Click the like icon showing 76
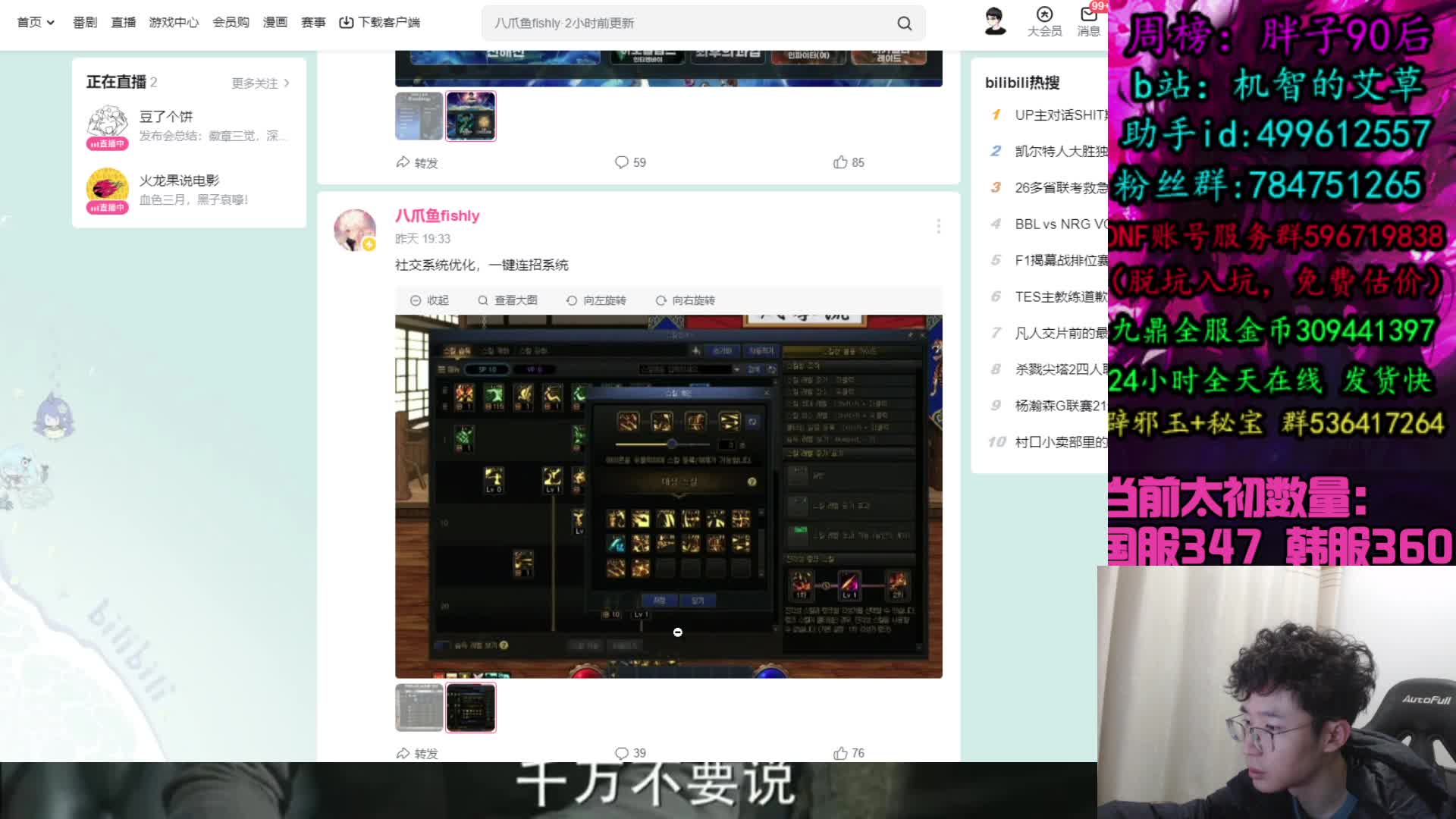This screenshot has height=819, width=1456. click(x=840, y=753)
